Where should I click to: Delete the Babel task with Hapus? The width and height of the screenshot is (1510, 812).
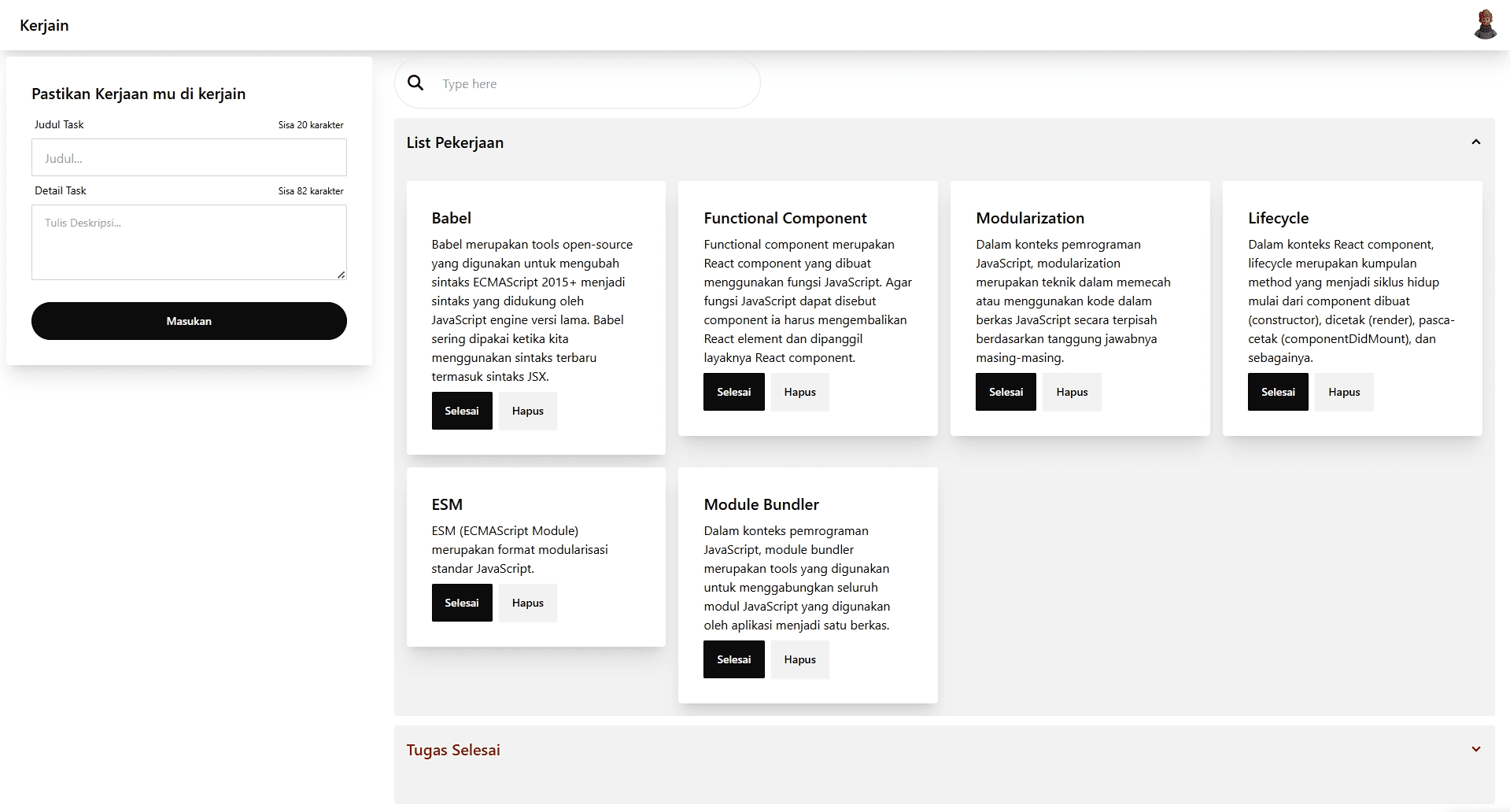527,411
